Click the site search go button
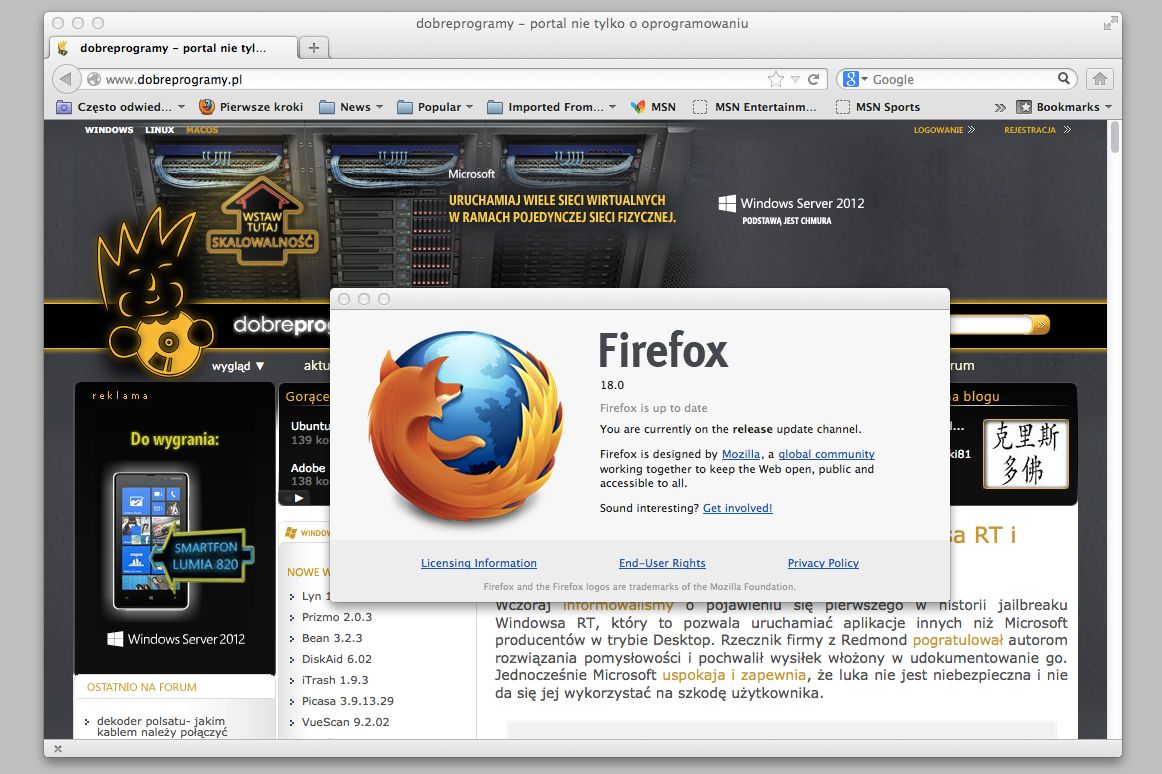The width and height of the screenshot is (1162, 774). coord(1041,324)
